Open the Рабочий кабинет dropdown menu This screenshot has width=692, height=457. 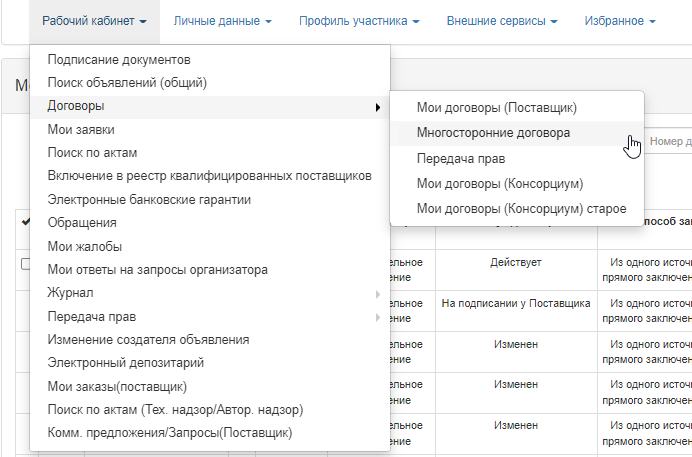pyautogui.click(x=95, y=21)
